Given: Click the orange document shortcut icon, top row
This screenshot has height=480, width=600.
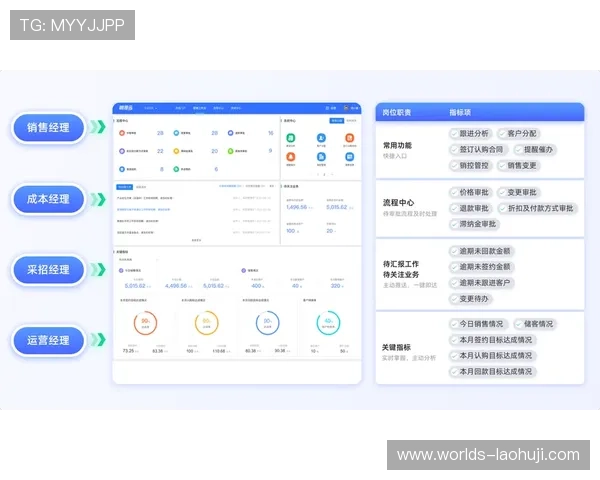Looking at the screenshot, I should 349,138.
